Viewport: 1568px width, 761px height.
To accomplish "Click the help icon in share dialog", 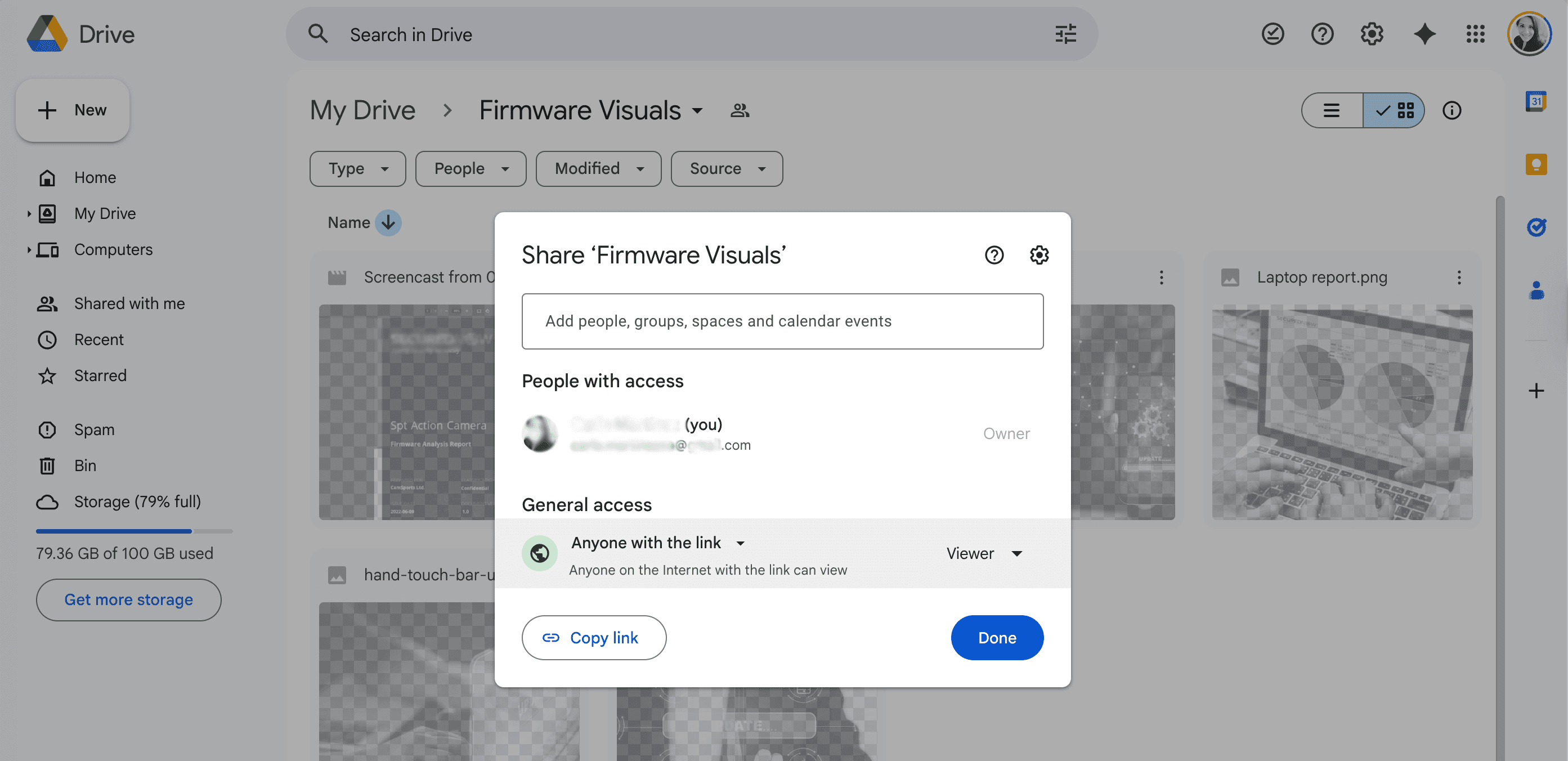I will (994, 255).
